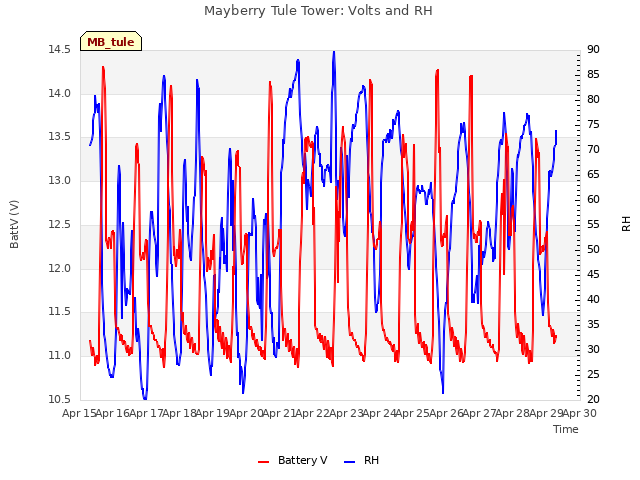Screen dimensions: 640x480
Task: Click the Apr 23 date label
Action: point(346,413)
